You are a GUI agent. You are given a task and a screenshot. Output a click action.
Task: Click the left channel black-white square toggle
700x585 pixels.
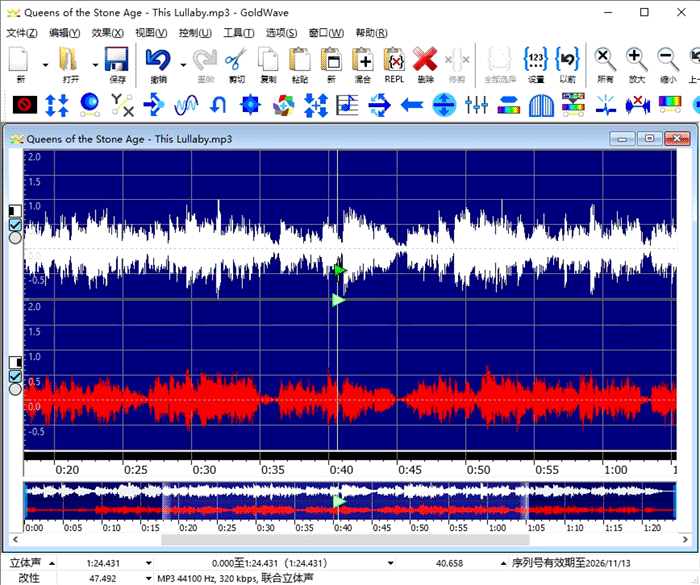point(16,211)
